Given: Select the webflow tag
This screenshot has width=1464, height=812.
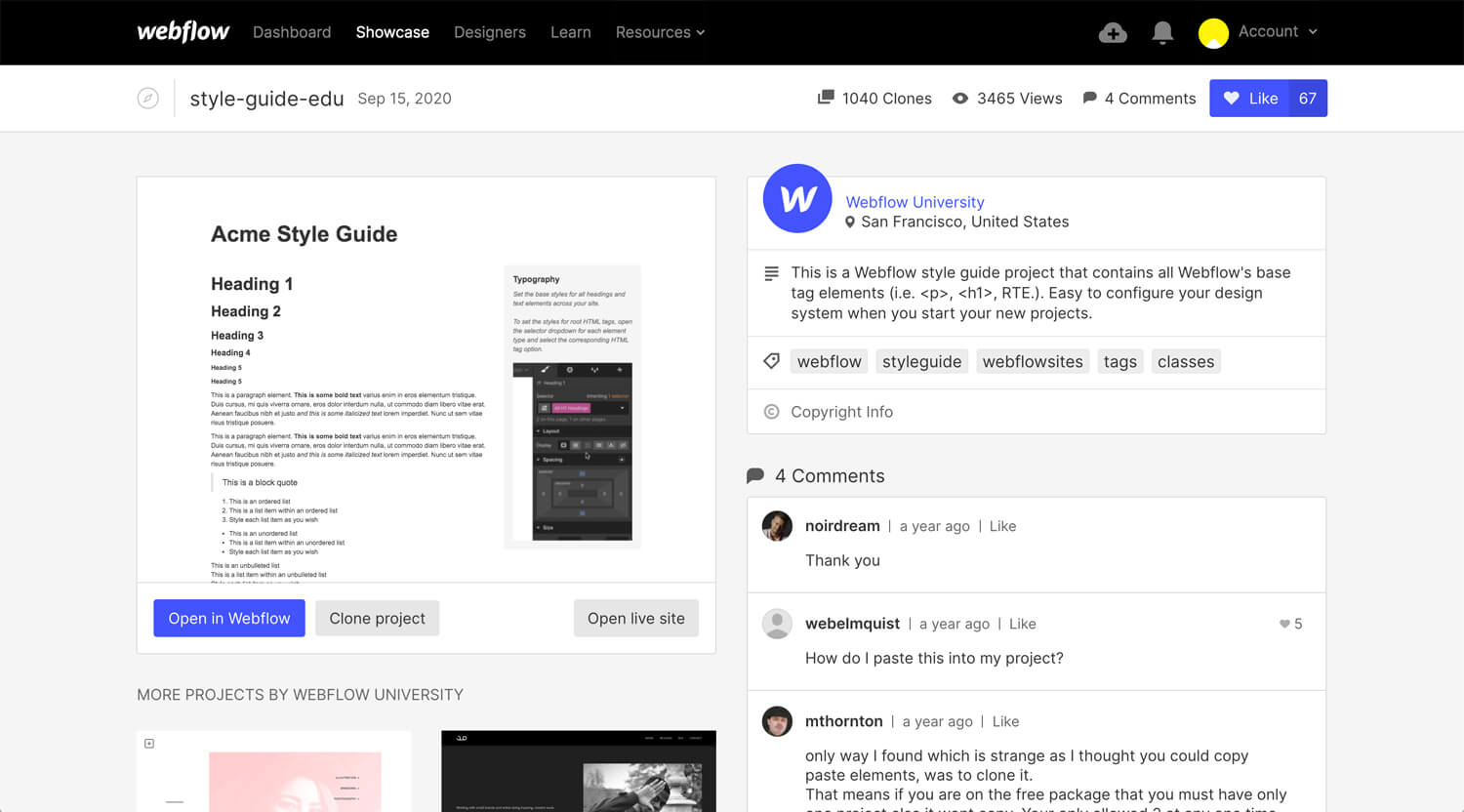Looking at the screenshot, I should tap(830, 361).
